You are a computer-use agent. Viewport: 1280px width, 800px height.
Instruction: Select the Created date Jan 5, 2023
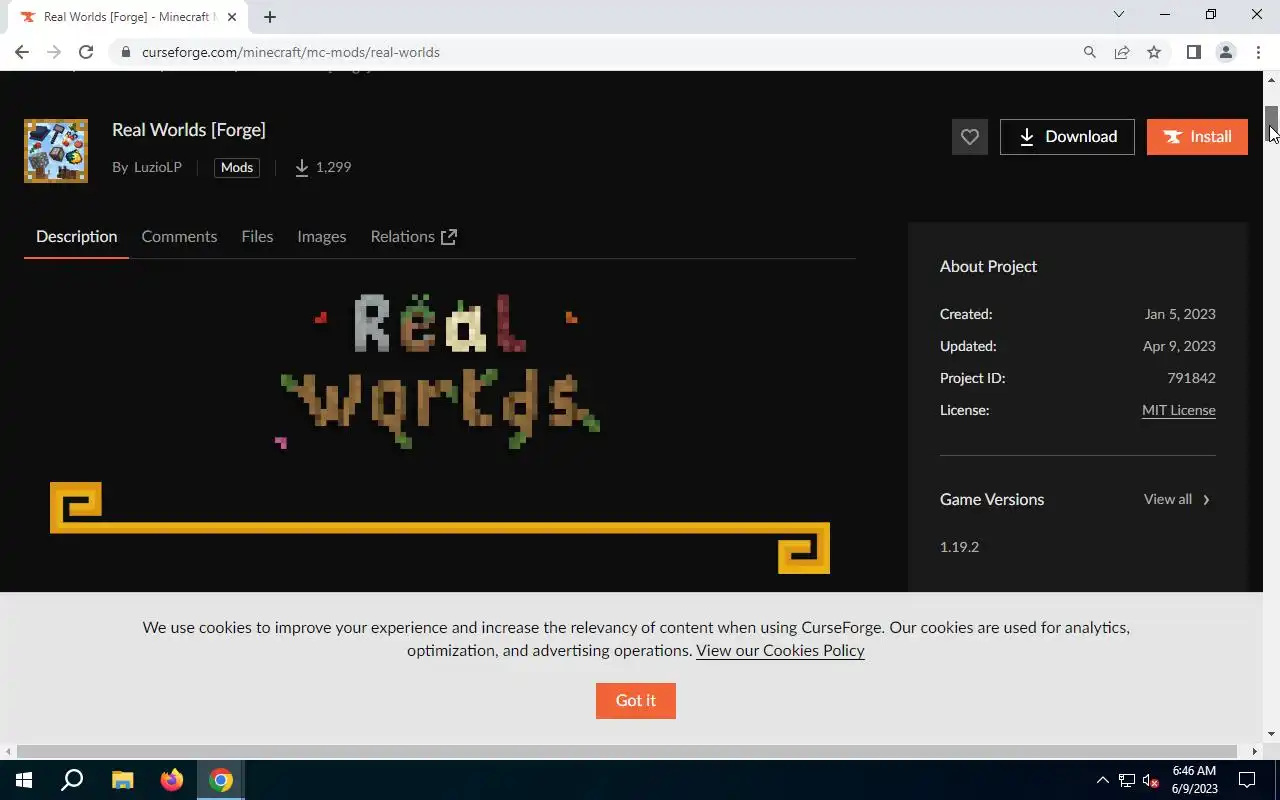tap(1180, 314)
